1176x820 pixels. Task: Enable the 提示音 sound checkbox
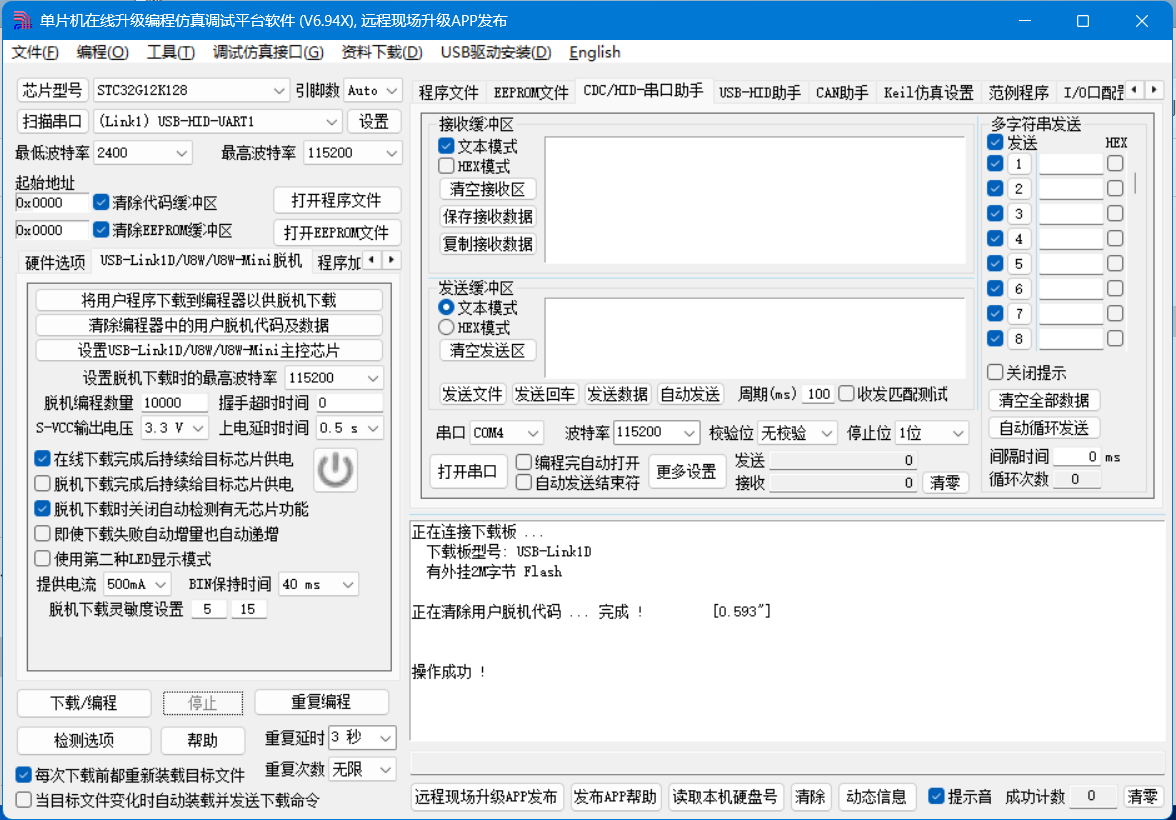936,796
